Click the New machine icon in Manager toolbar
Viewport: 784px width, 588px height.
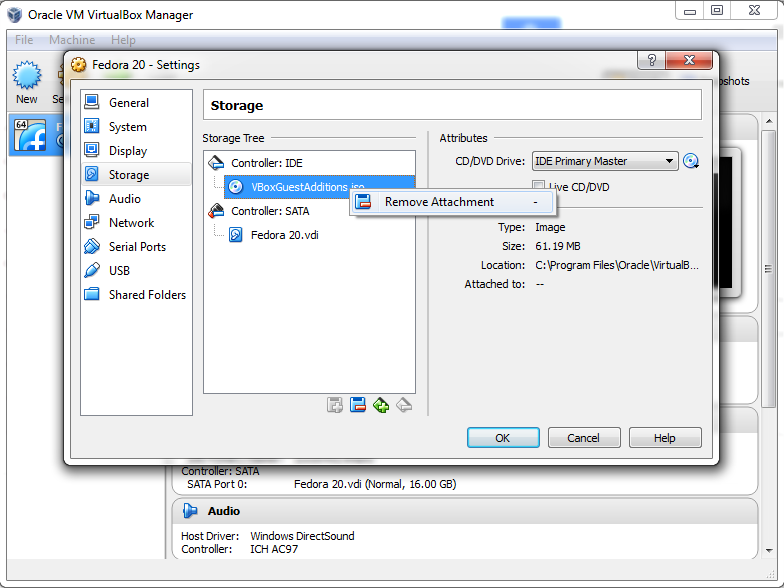[26, 82]
